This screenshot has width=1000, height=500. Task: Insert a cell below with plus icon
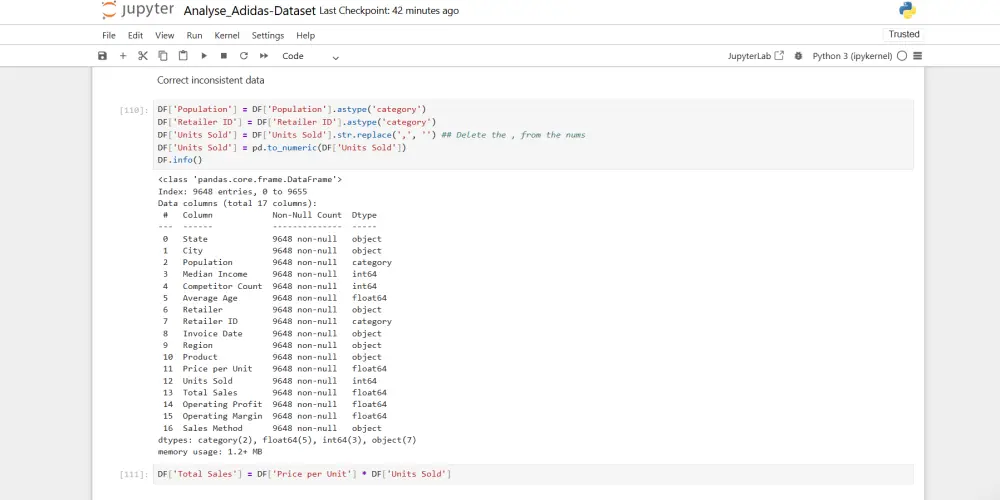click(x=123, y=56)
